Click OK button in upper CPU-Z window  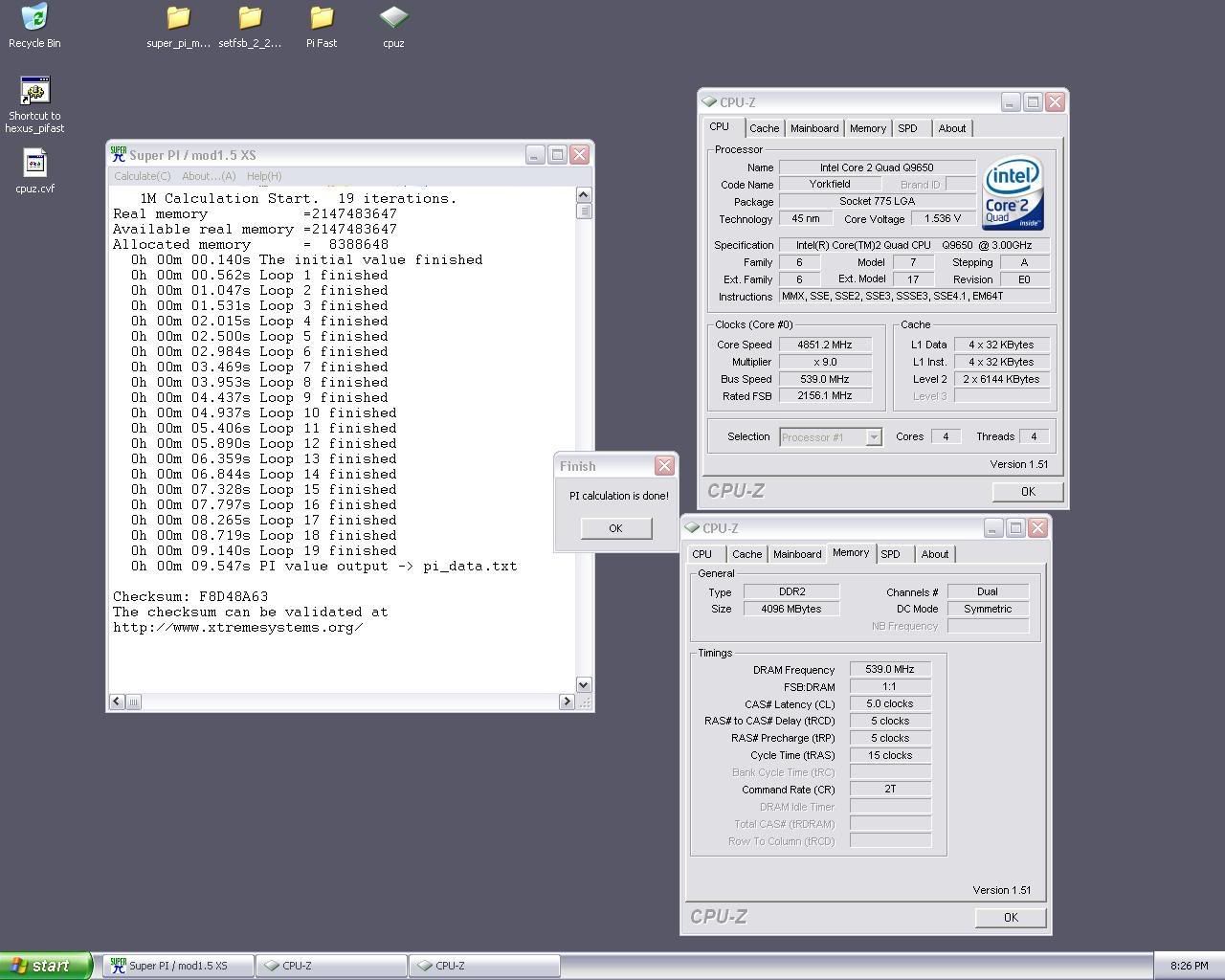click(1028, 491)
